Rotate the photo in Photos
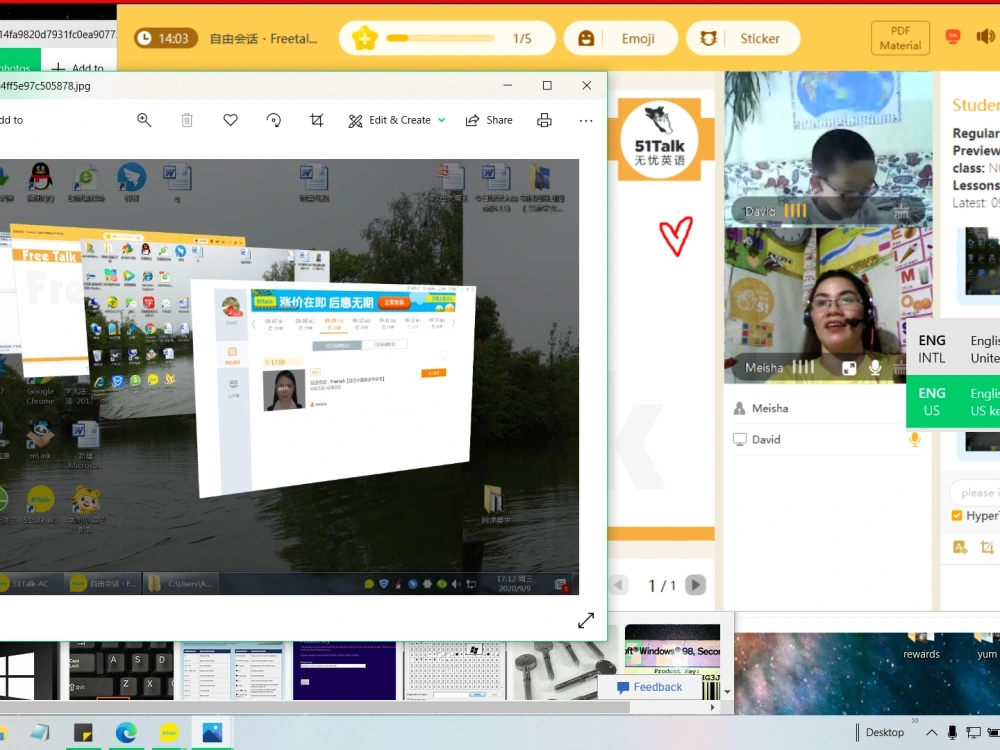The width and height of the screenshot is (1000, 750). click(274, 120)
